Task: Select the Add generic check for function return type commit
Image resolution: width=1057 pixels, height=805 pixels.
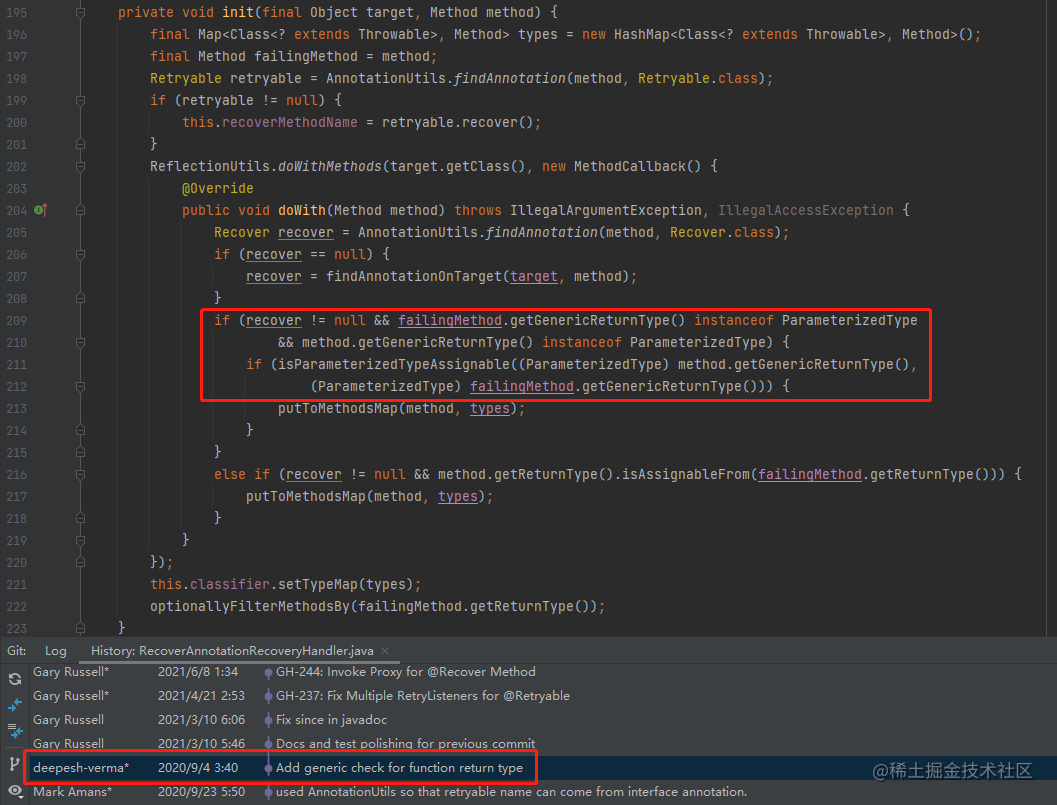Action: click(x=399, y=768)
